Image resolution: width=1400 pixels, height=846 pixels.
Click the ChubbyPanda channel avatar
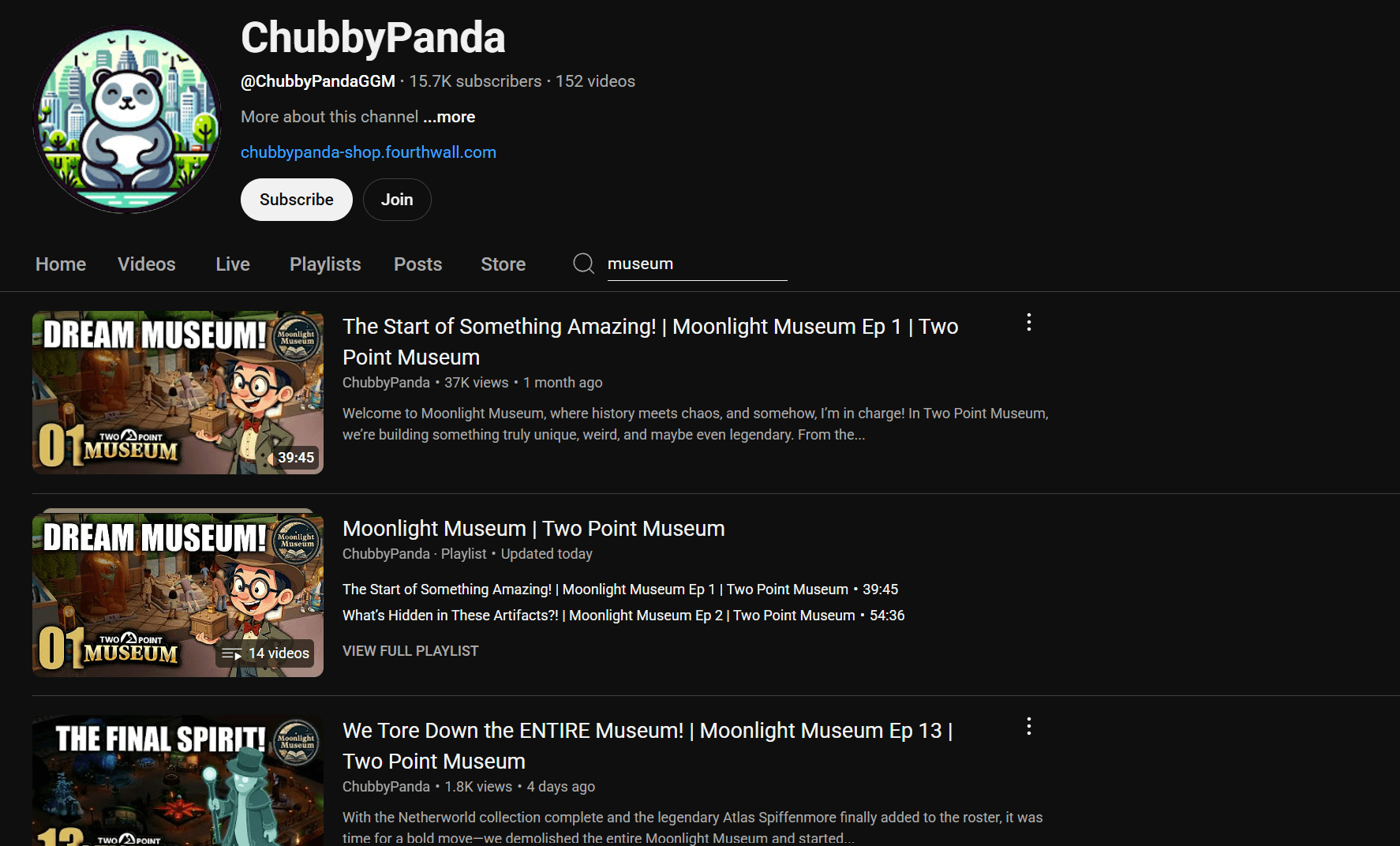127,120
